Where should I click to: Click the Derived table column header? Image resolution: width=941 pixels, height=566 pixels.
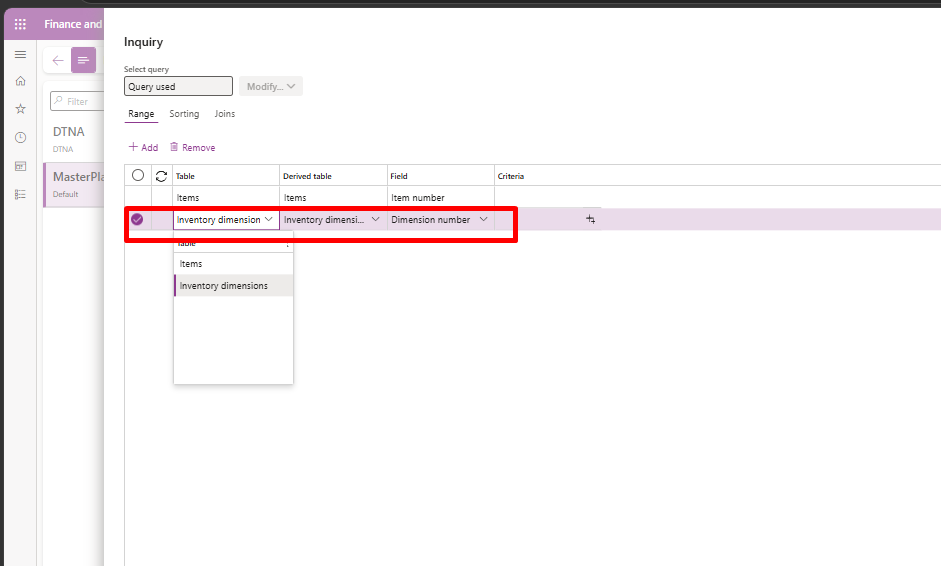(x=333, y=176)
